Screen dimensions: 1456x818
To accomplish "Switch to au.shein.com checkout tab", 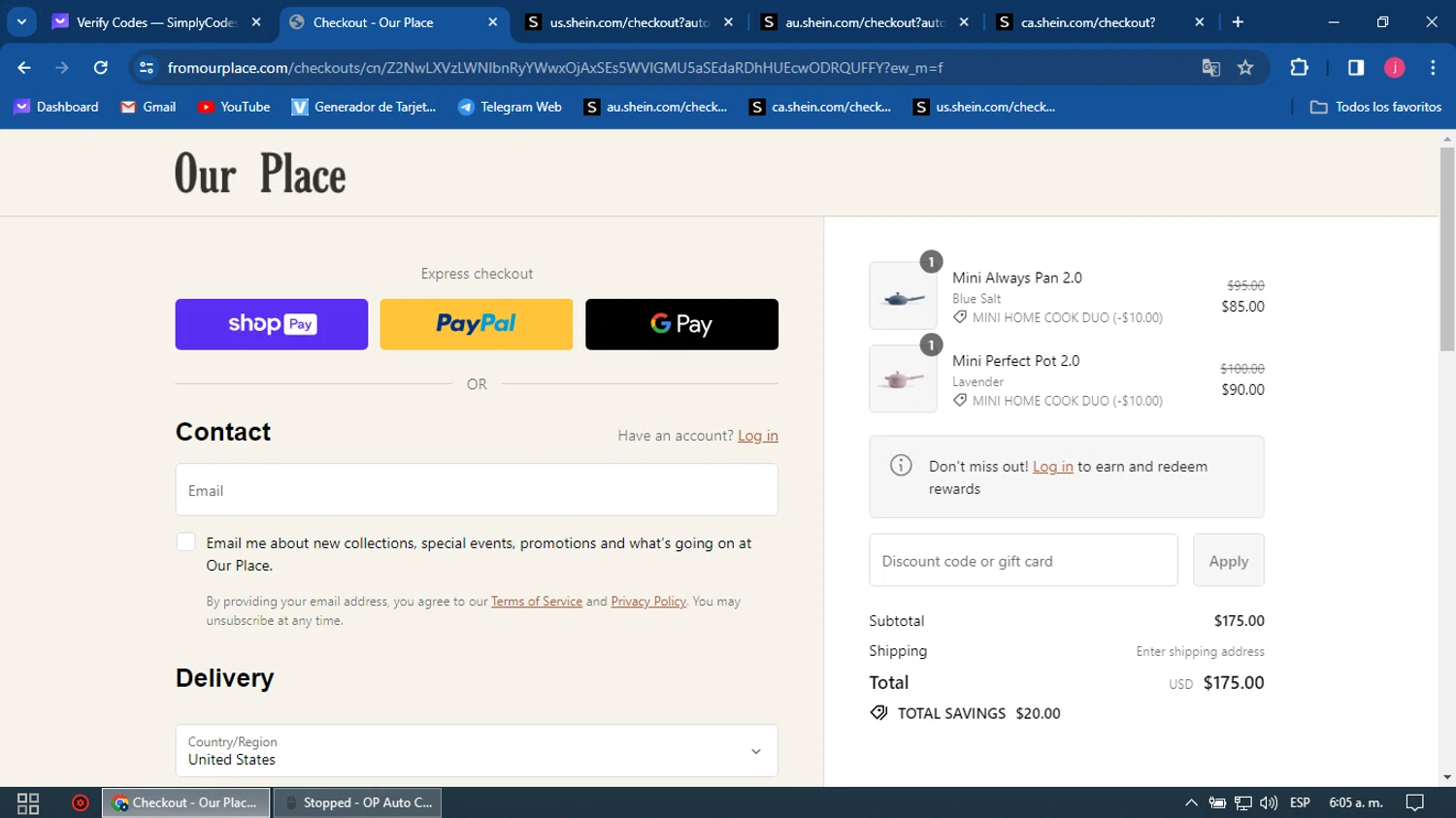I will tap(864, 22).
